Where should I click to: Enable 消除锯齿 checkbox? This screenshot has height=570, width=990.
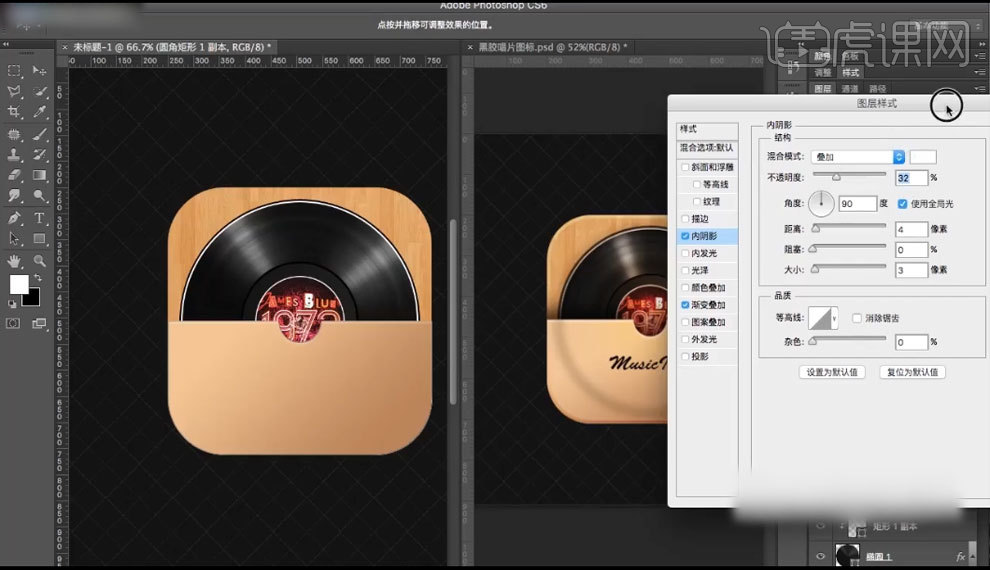click(857, 318)
